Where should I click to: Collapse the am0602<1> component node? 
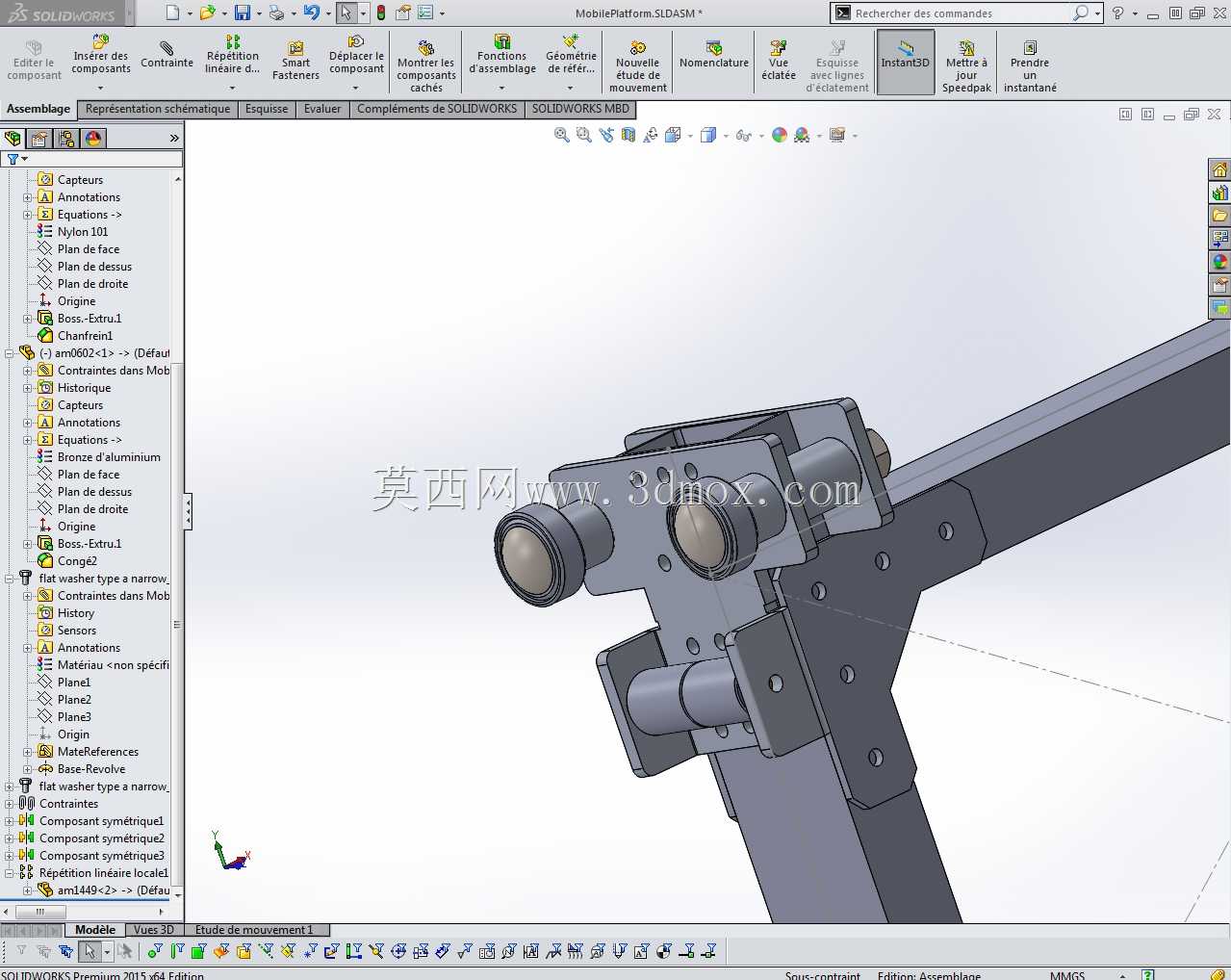[10, 353]
